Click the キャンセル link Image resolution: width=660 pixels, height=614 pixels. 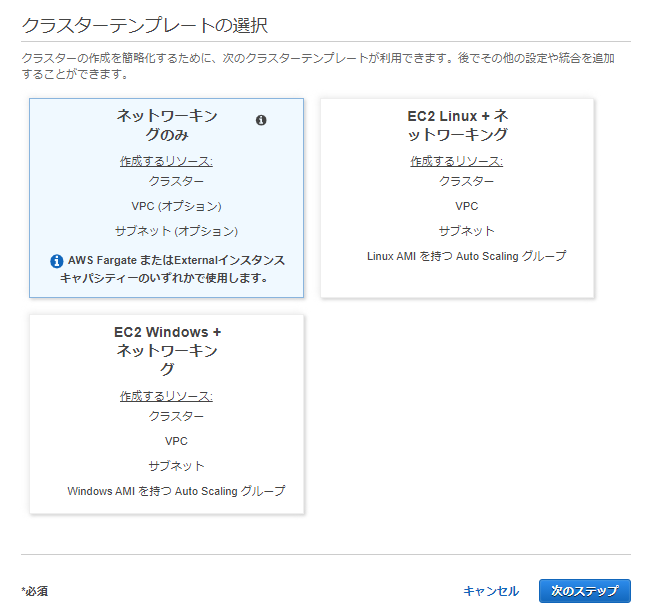click(x=491, y=591)
